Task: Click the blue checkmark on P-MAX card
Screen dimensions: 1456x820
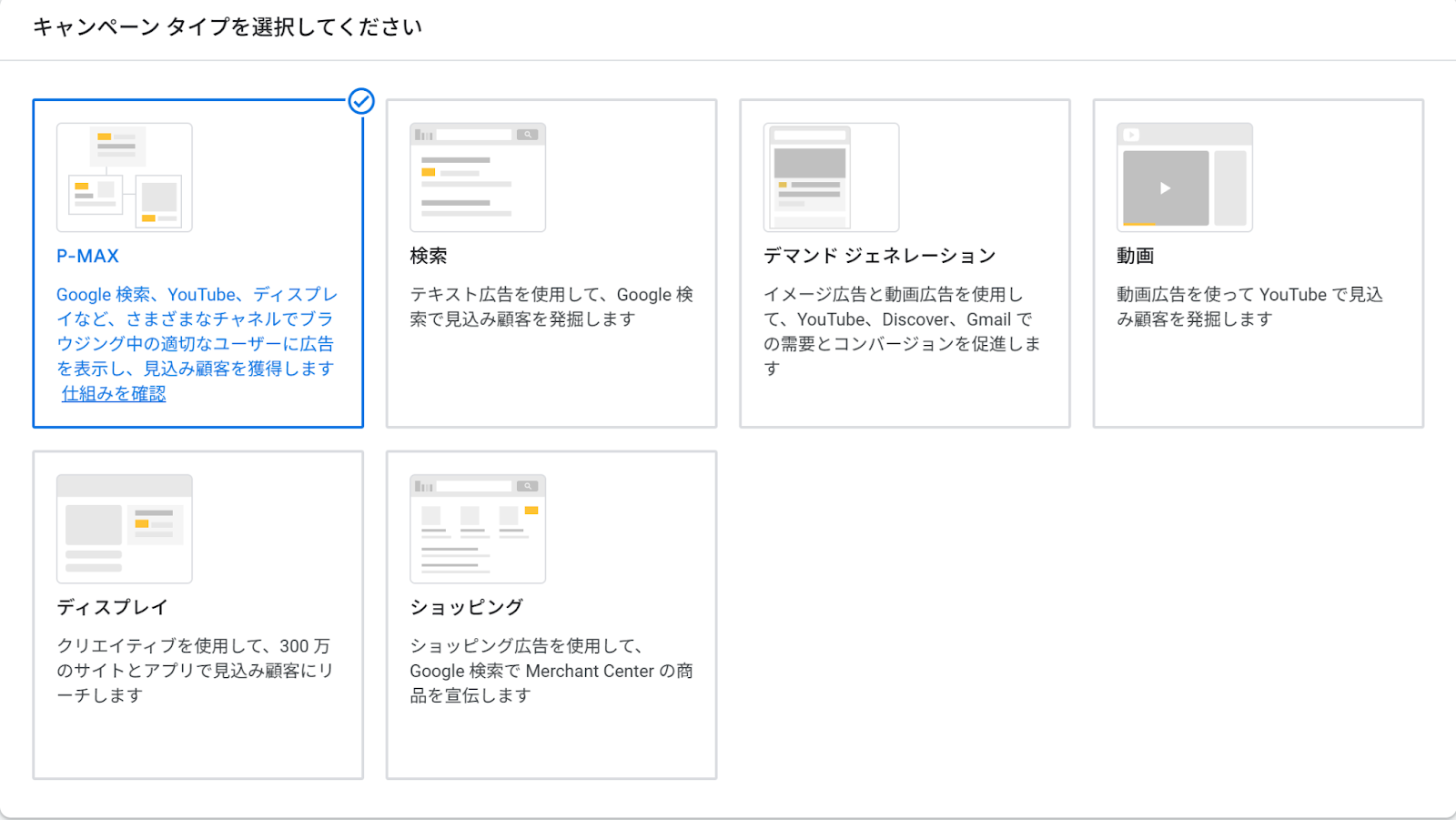Action: pos(361,101)
